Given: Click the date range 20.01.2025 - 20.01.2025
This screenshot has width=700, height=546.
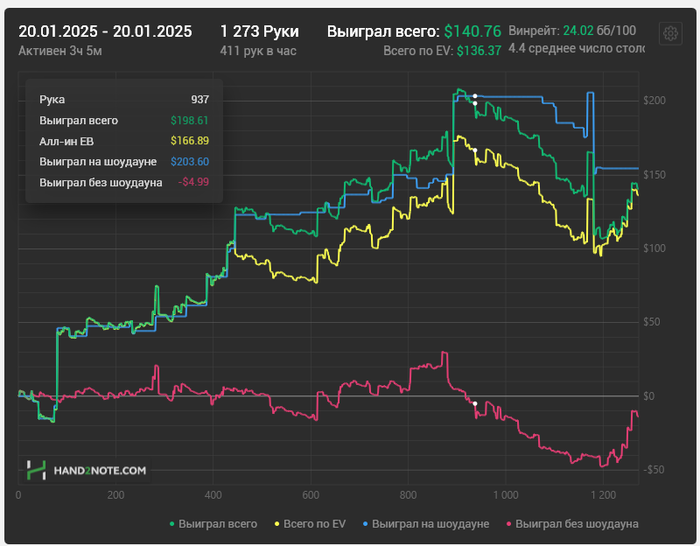Looking at the screenshot, I should 105,32.
